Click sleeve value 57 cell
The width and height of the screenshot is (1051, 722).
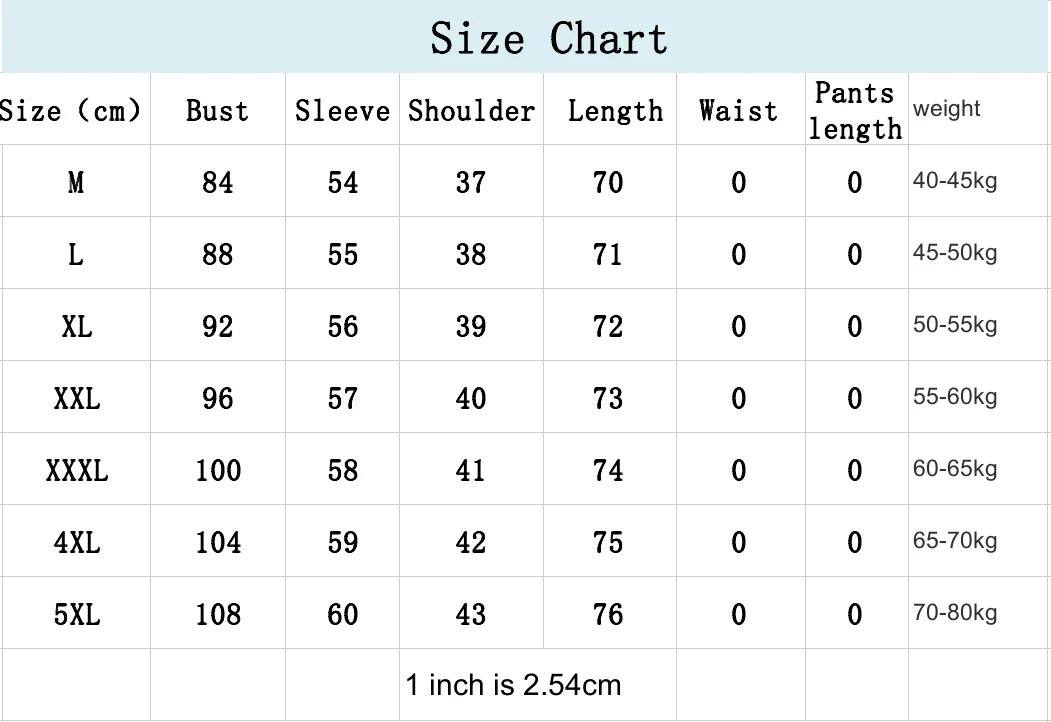click(343, 398)
